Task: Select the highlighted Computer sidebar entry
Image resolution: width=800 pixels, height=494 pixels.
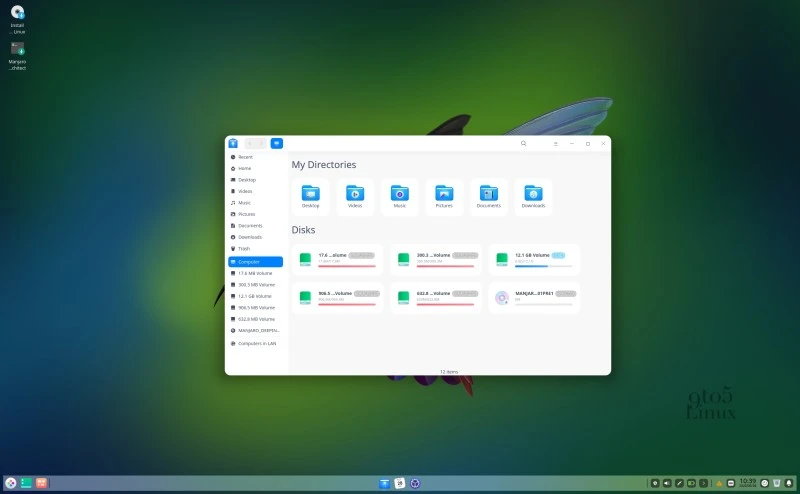Action: (255, 262)
